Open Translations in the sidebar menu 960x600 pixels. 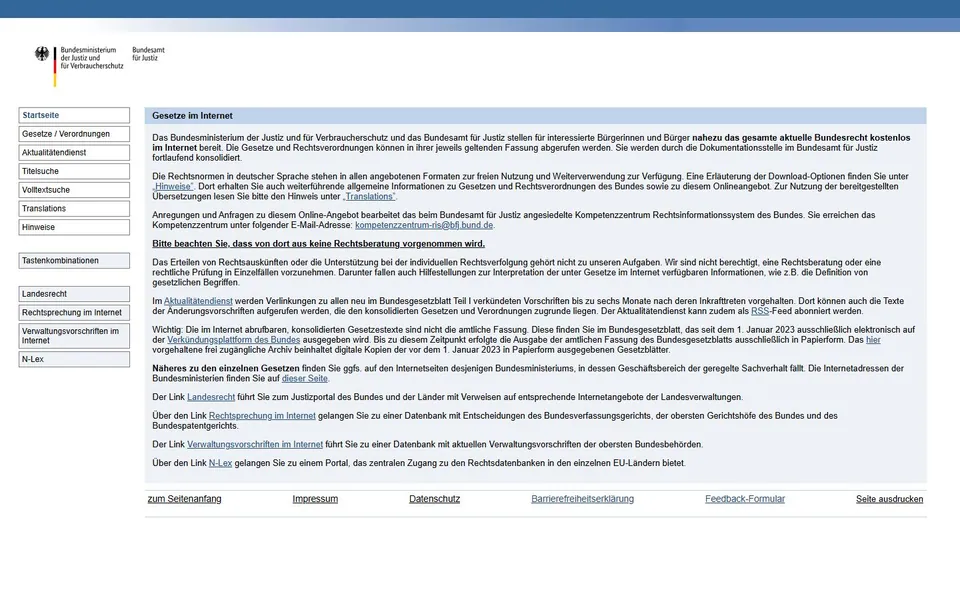pyautogui.click(x=74, y=209)
